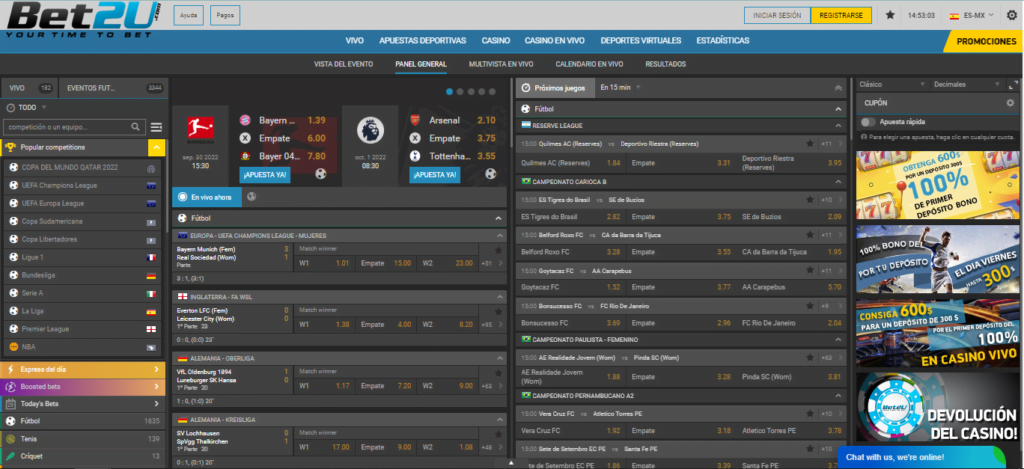
Task: Click the fullscreen expand icon above coupon
Action: [x=1011, y=85]
